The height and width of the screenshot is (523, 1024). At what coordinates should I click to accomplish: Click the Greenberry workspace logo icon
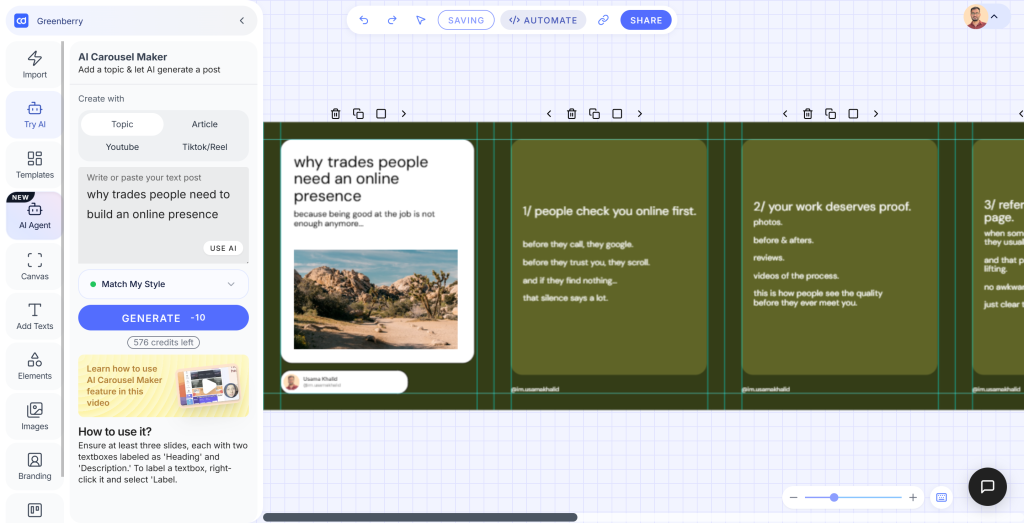21,21
